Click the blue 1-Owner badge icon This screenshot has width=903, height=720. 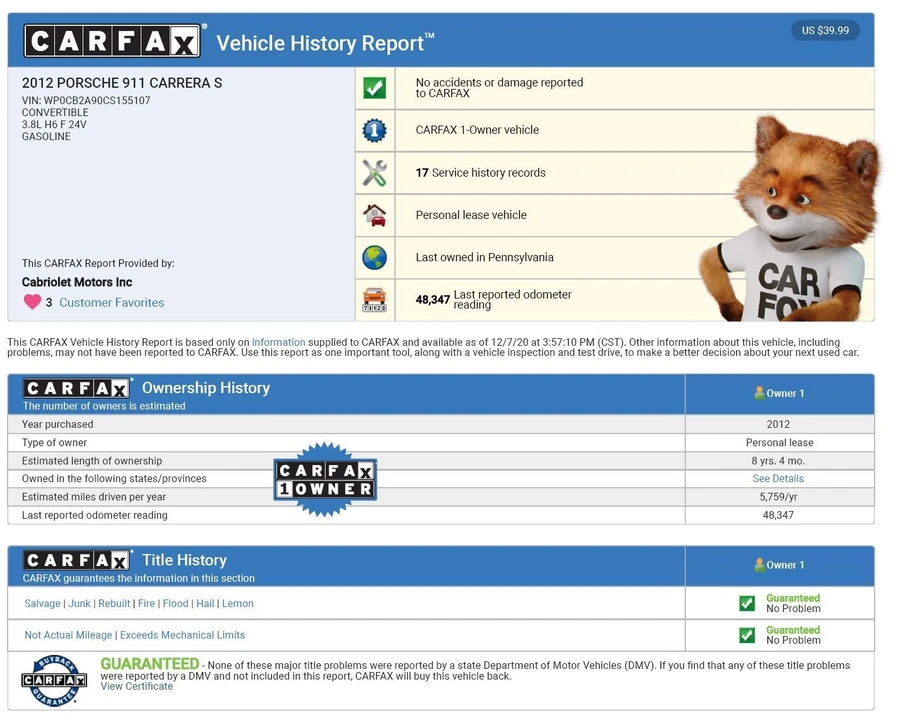pyautogui.click(x=374, y=130)
